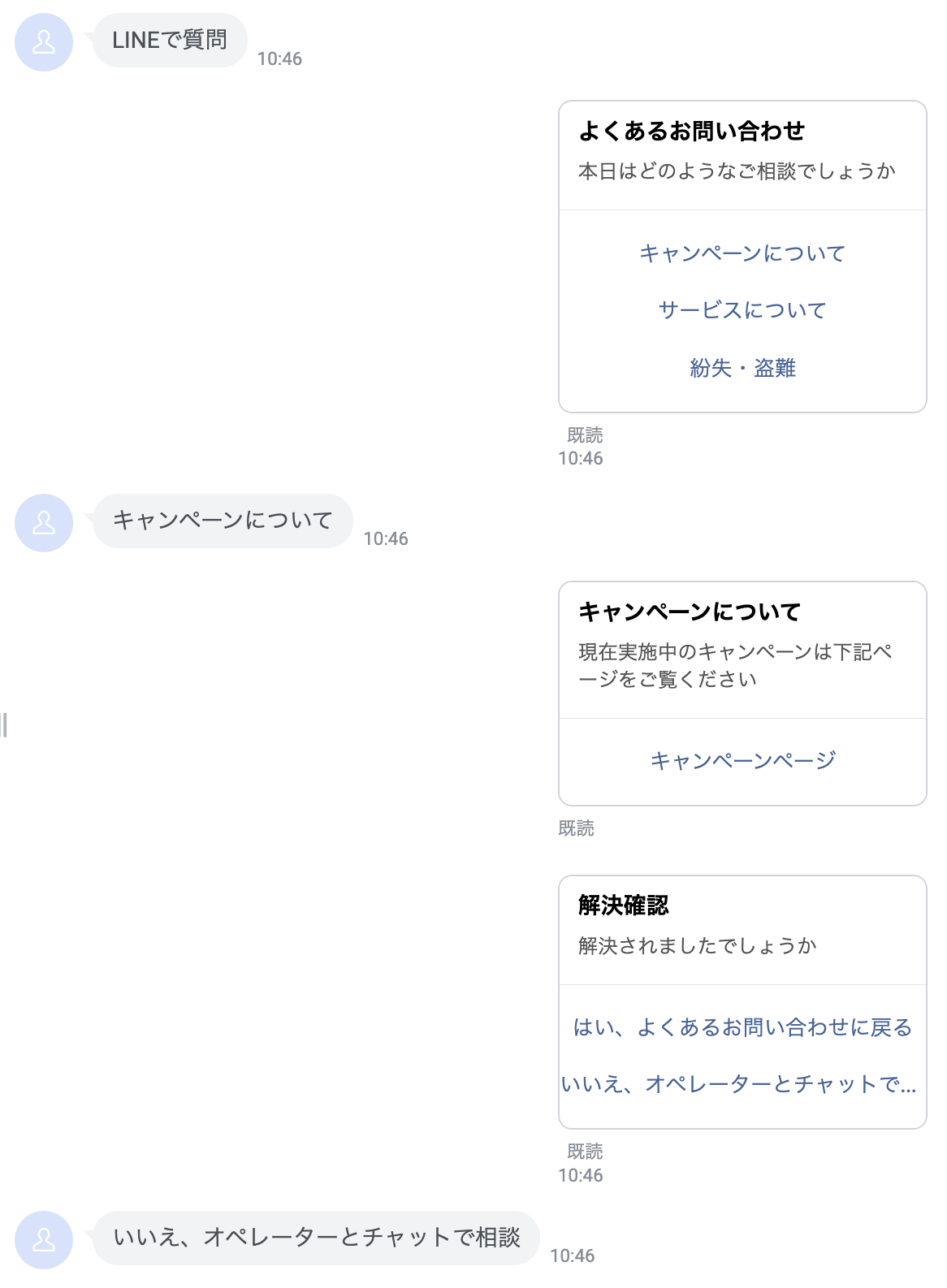
Task: Open the キャンペーンページ link
Action: [x=742, y=761]
